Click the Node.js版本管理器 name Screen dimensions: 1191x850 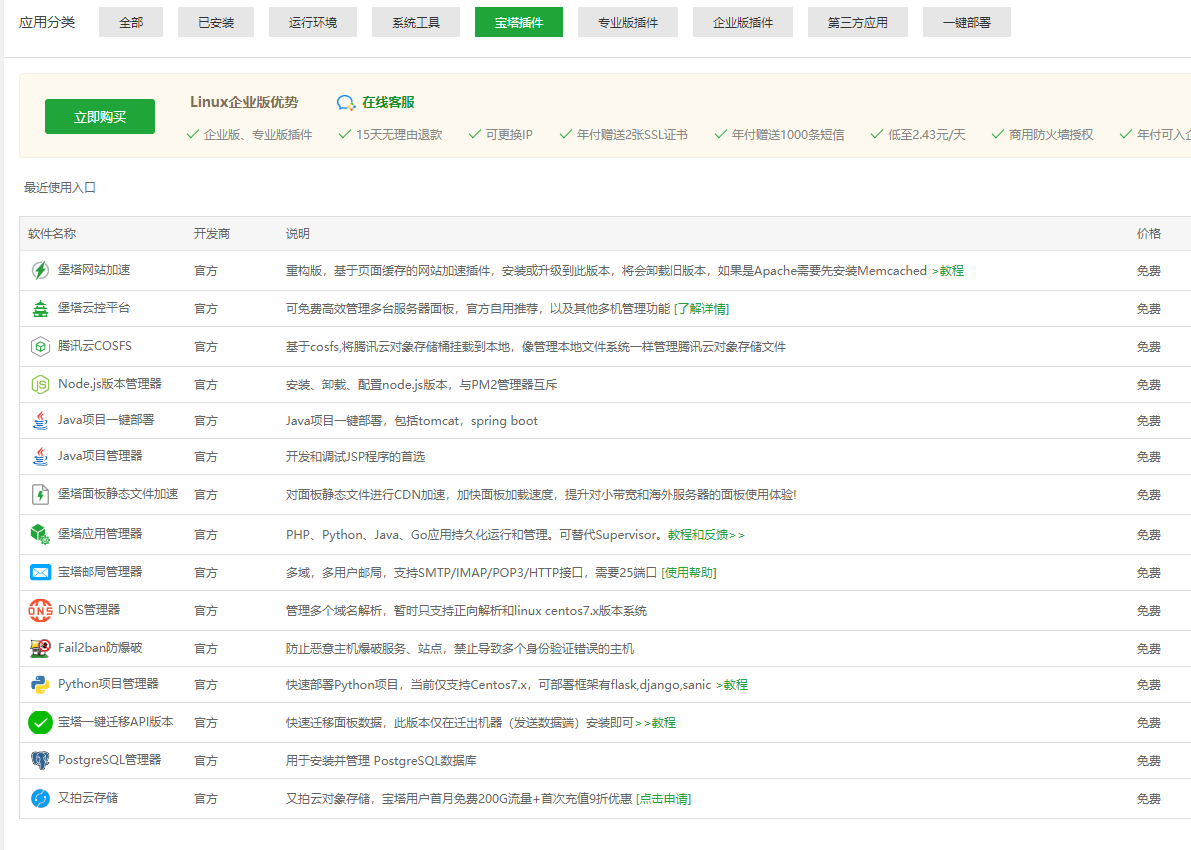click(x=109, y=384)
